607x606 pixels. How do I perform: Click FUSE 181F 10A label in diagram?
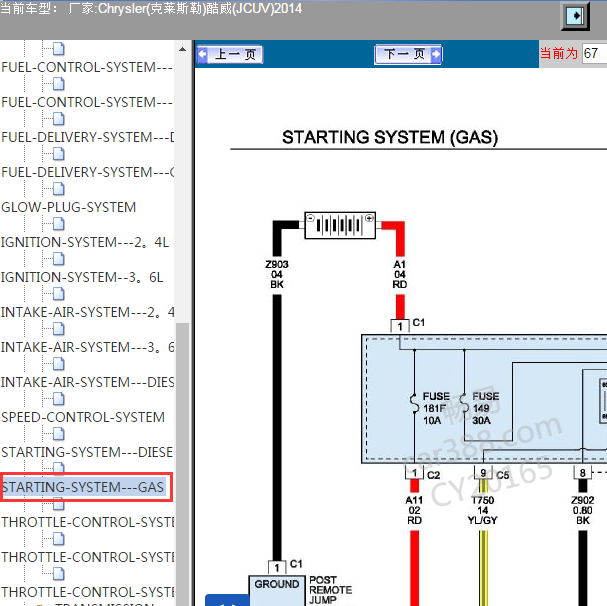(436, 409)
